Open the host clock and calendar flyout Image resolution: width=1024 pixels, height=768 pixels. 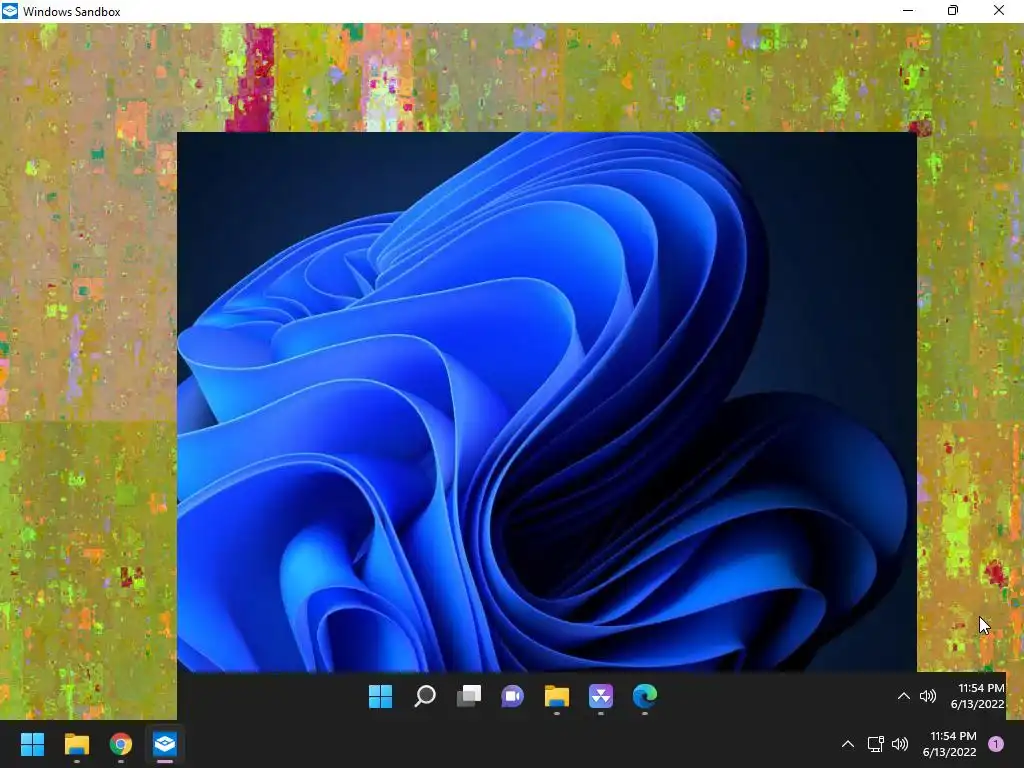[950, 744]
